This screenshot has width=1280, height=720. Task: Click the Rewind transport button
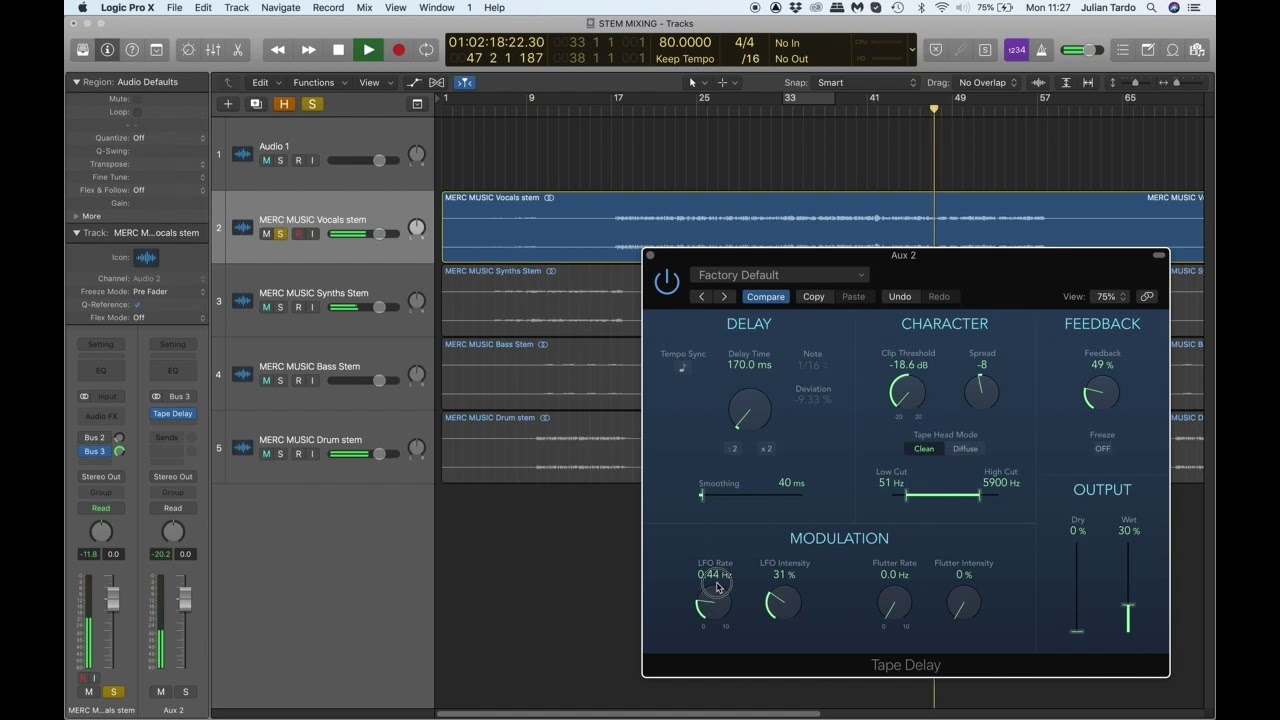[278, 50]
